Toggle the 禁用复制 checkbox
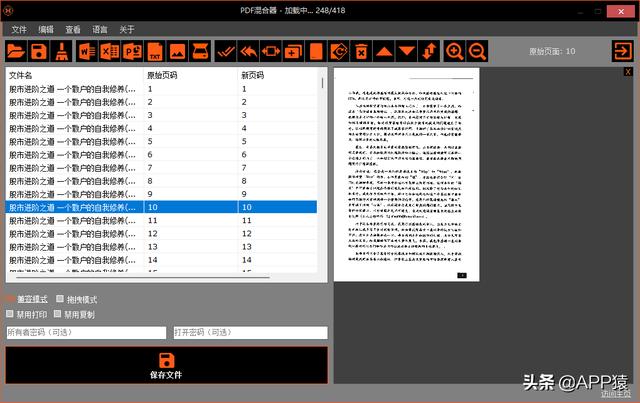This screenshot has width=640, height=403. [x=58, y=314]
